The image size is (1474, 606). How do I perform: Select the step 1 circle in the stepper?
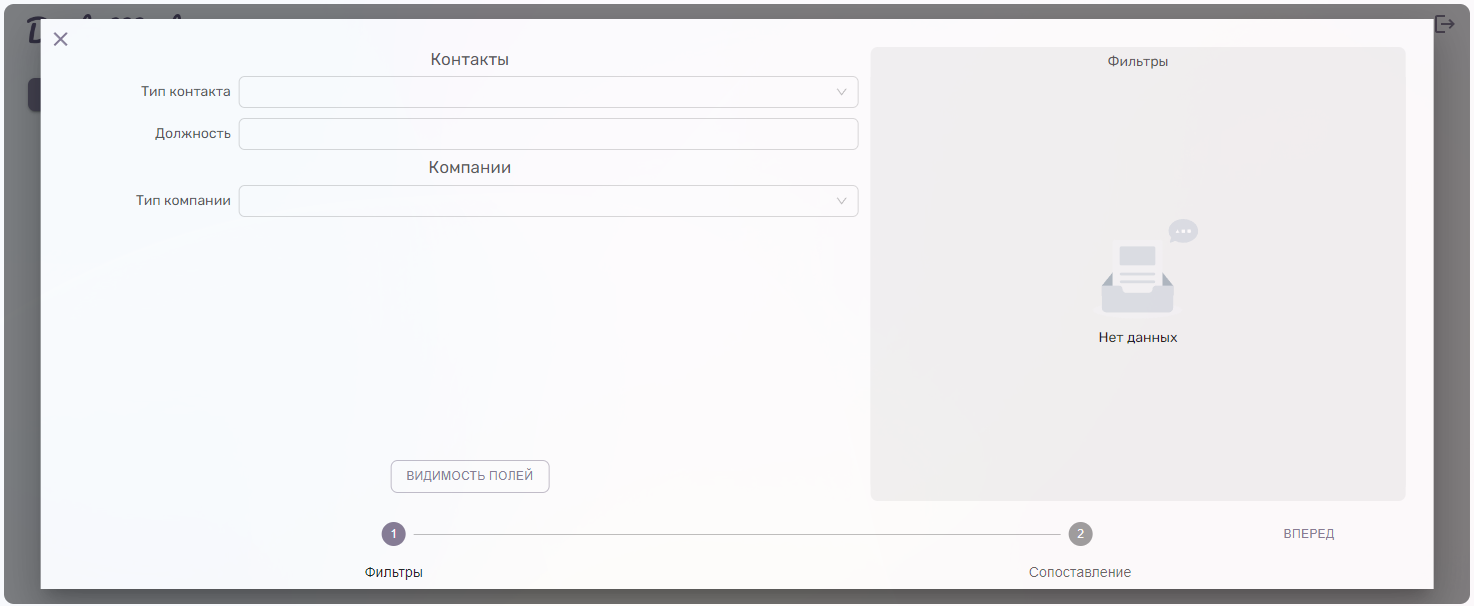coord(393,534)
